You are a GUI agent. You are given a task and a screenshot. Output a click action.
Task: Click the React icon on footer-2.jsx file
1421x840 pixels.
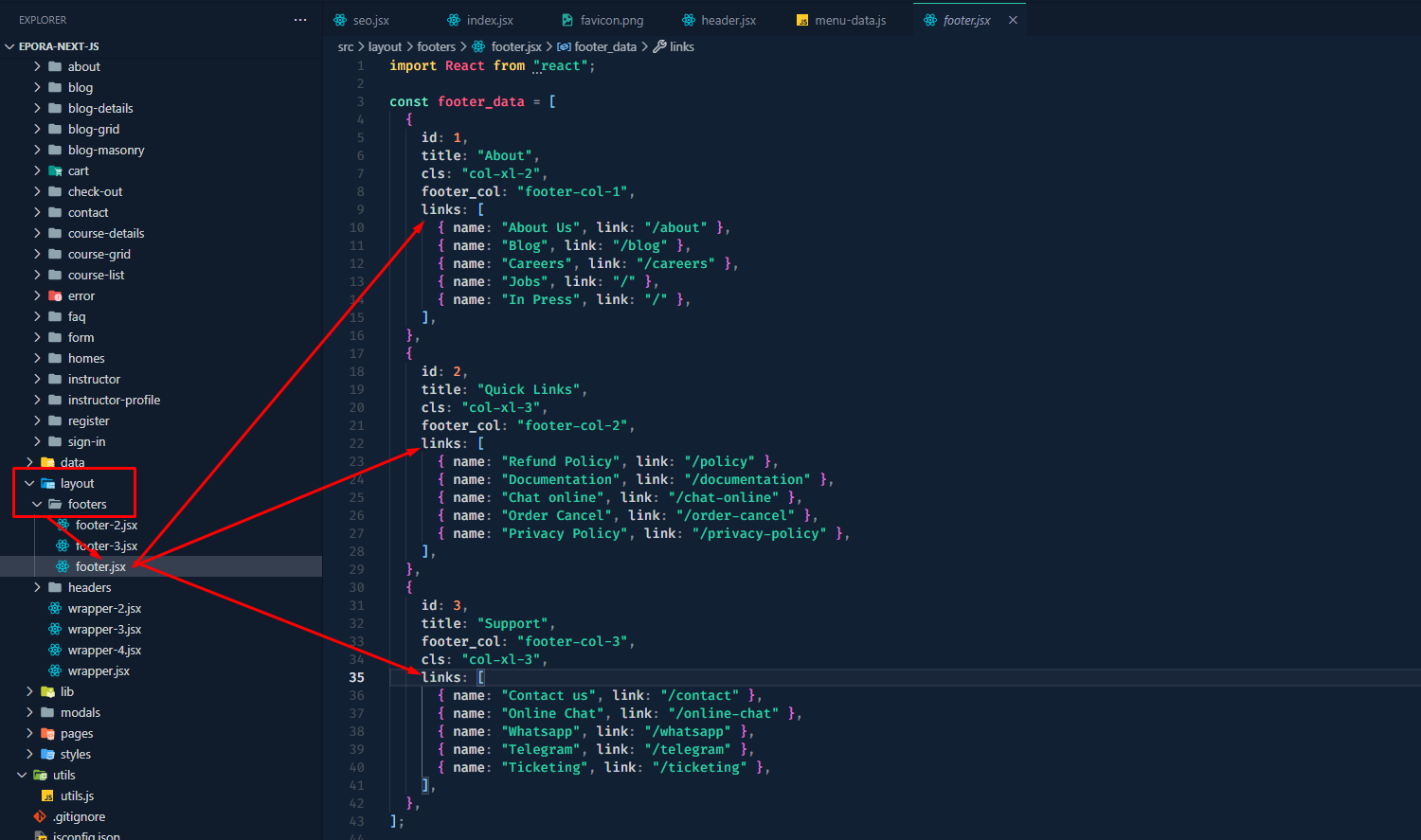[x=63, y=525]
